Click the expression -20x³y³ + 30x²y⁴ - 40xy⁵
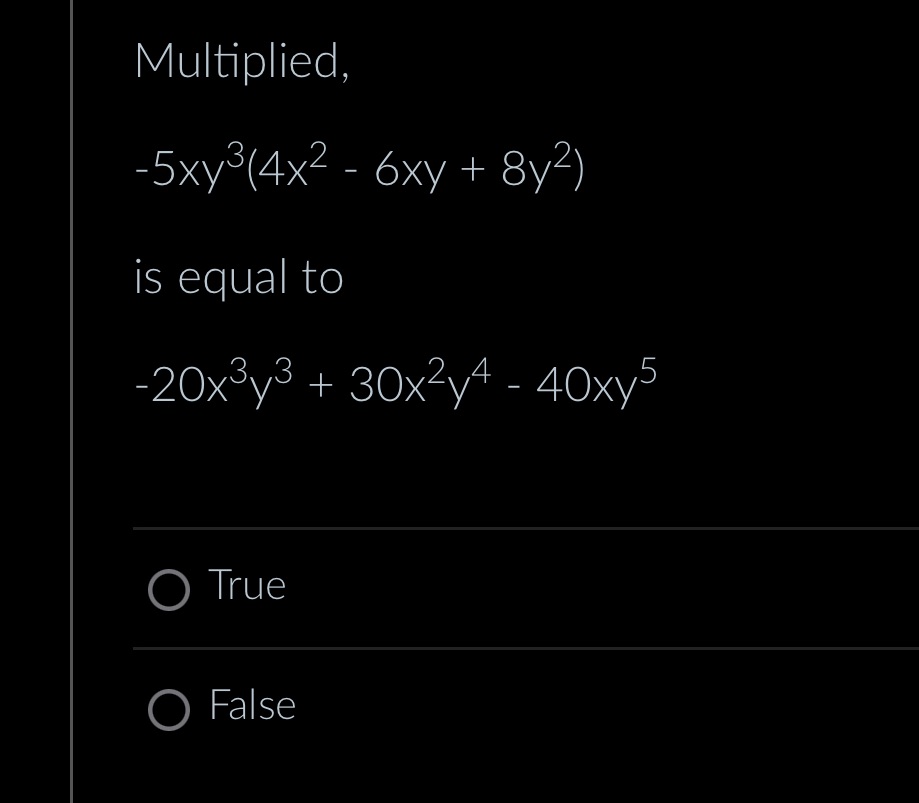Image resolution: width=919 pixels, height=803 pixels. [395, 383]
